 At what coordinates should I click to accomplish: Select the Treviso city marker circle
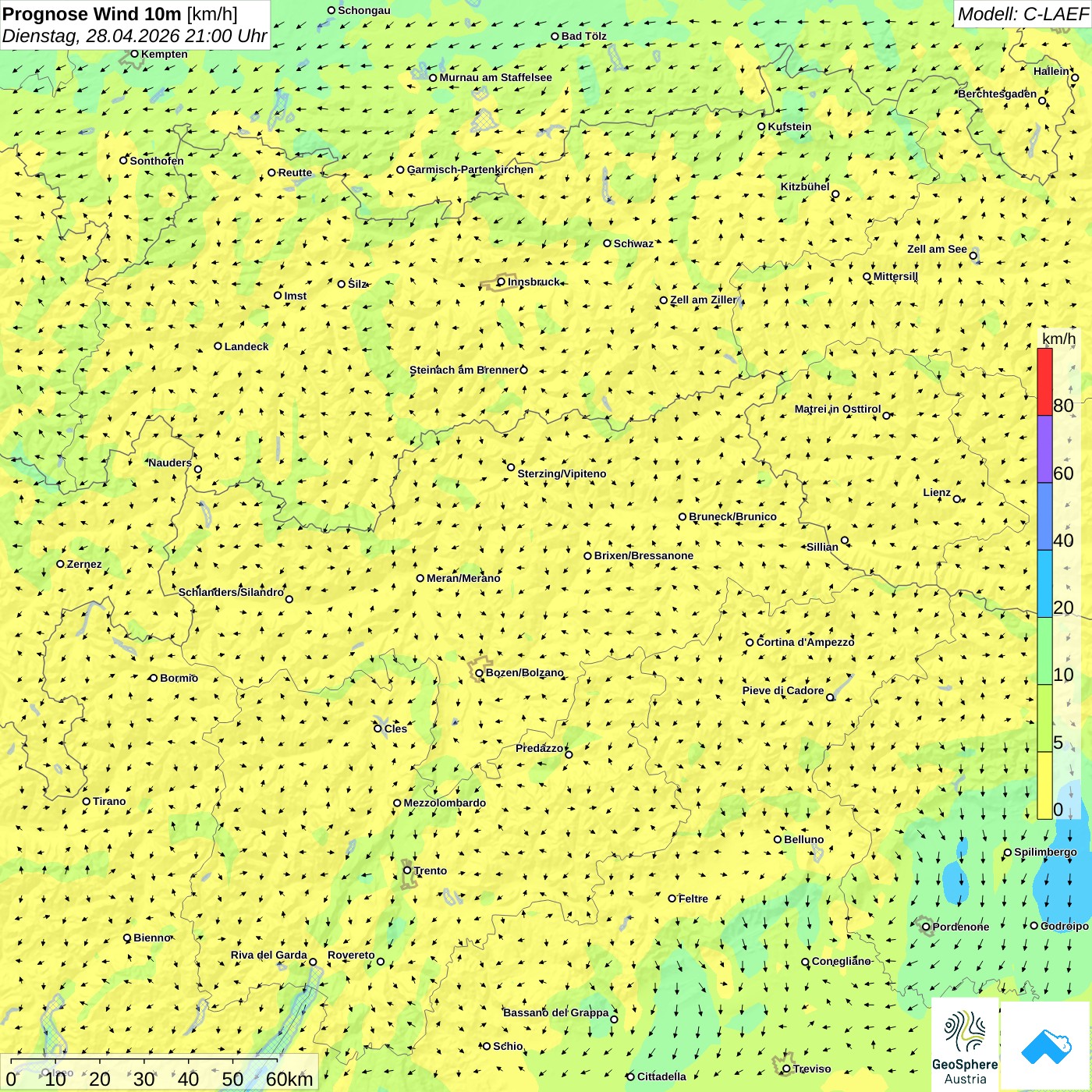(786, 1069)
